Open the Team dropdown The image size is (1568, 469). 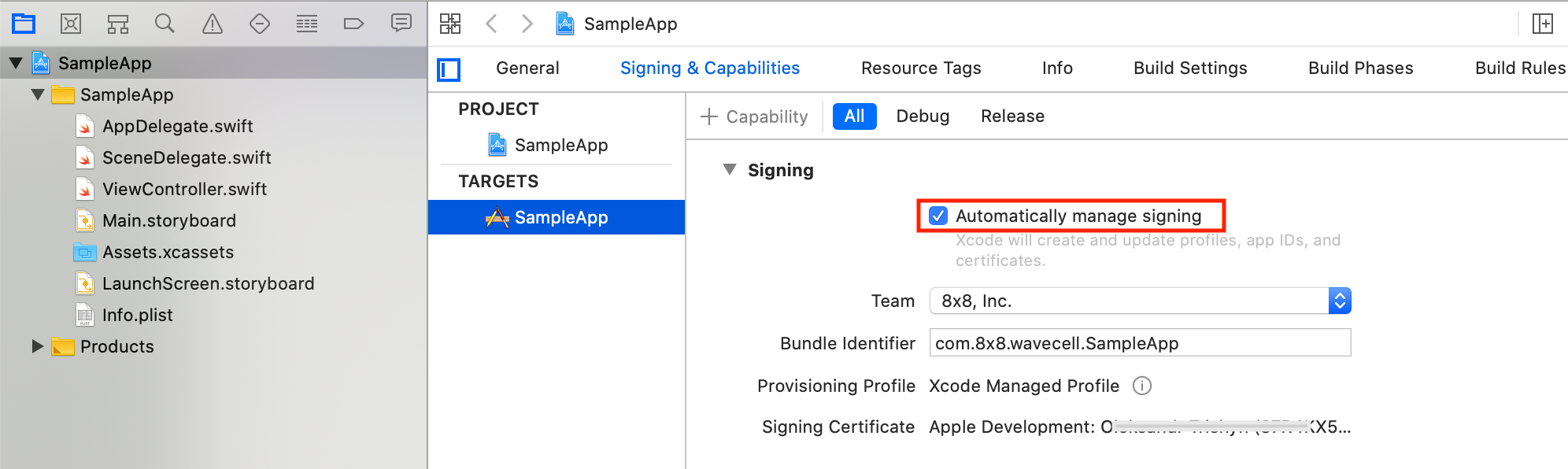click(x=1140, y=301)
